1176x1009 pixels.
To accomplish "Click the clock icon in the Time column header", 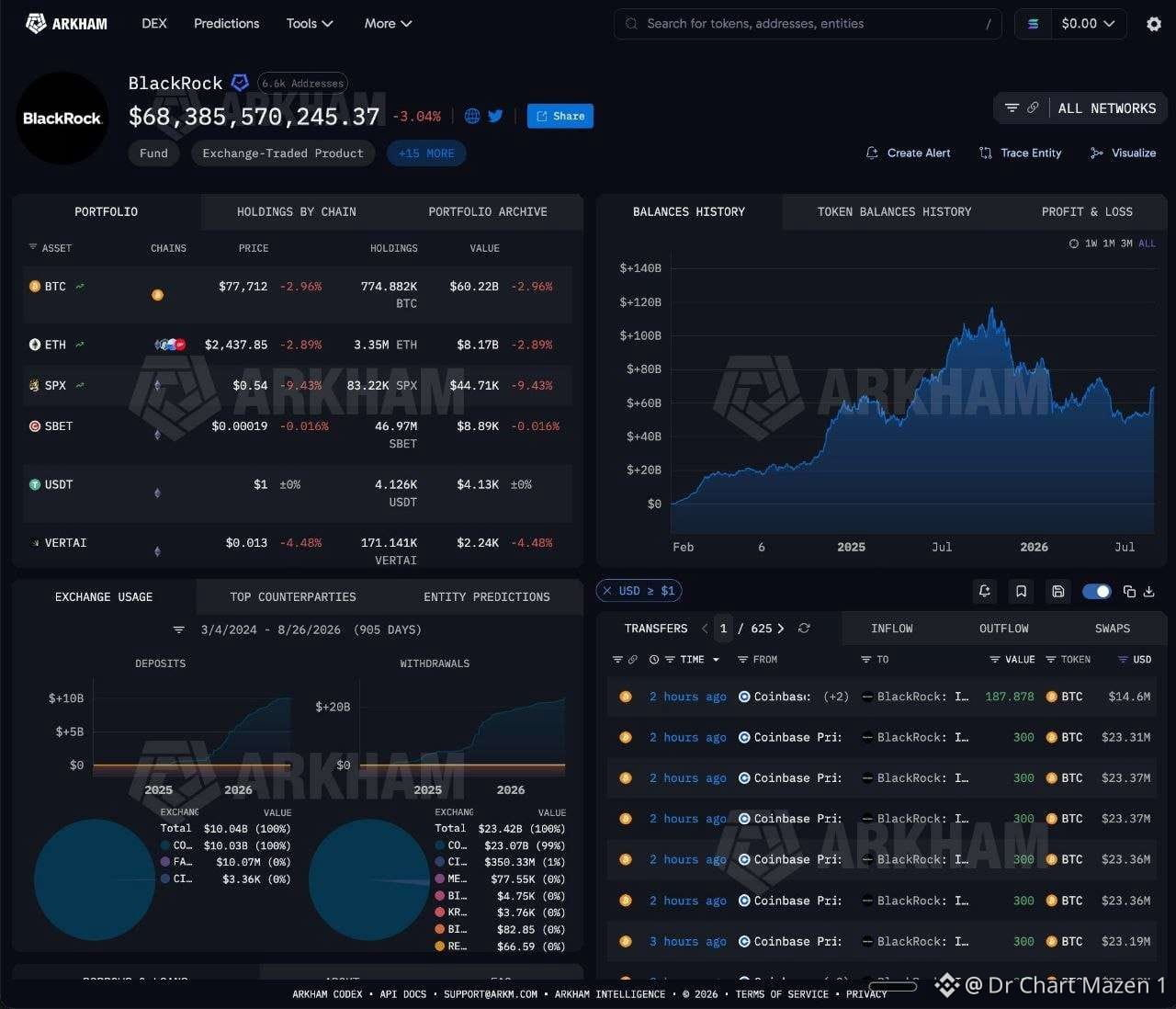I will tap(654, 660).
